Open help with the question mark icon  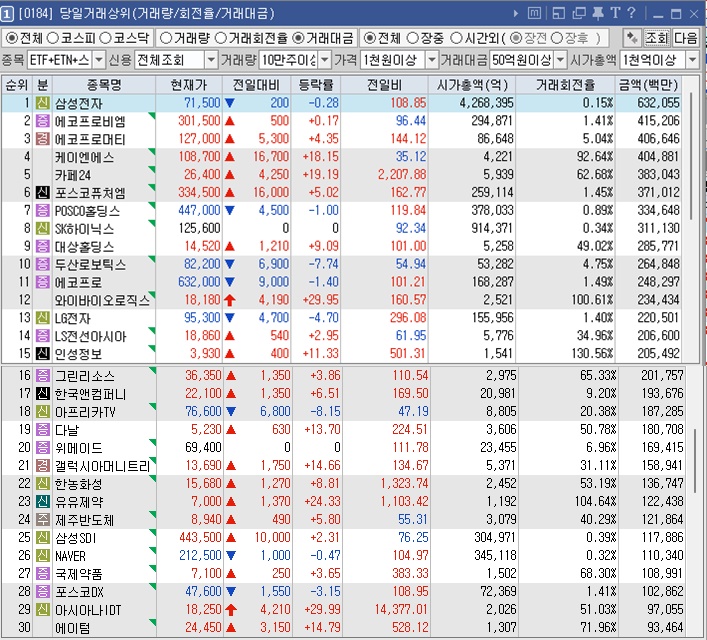[632, 14]
